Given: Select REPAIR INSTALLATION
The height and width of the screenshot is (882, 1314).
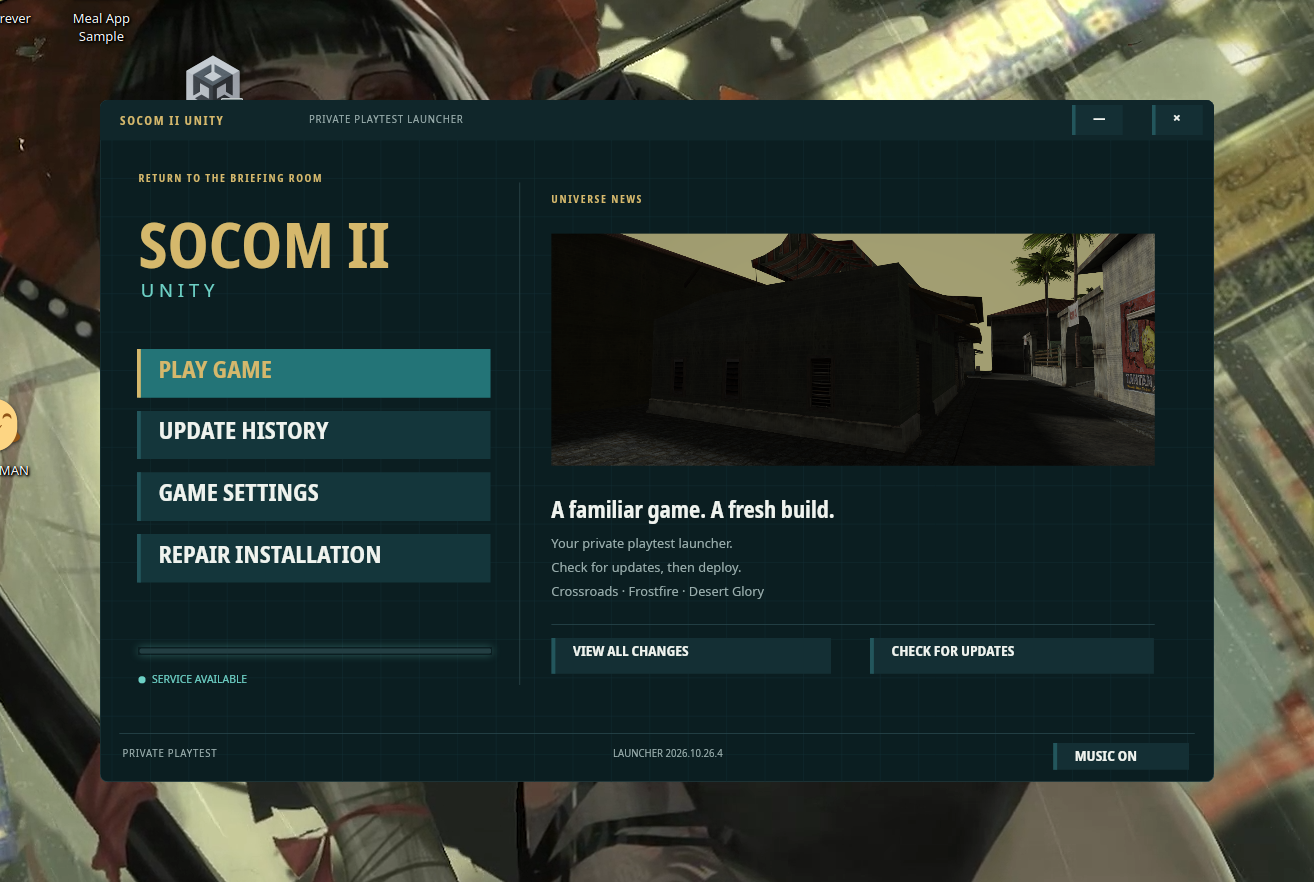Looking at the screenshot, I should pyautogui.click(x=314, y=558).
